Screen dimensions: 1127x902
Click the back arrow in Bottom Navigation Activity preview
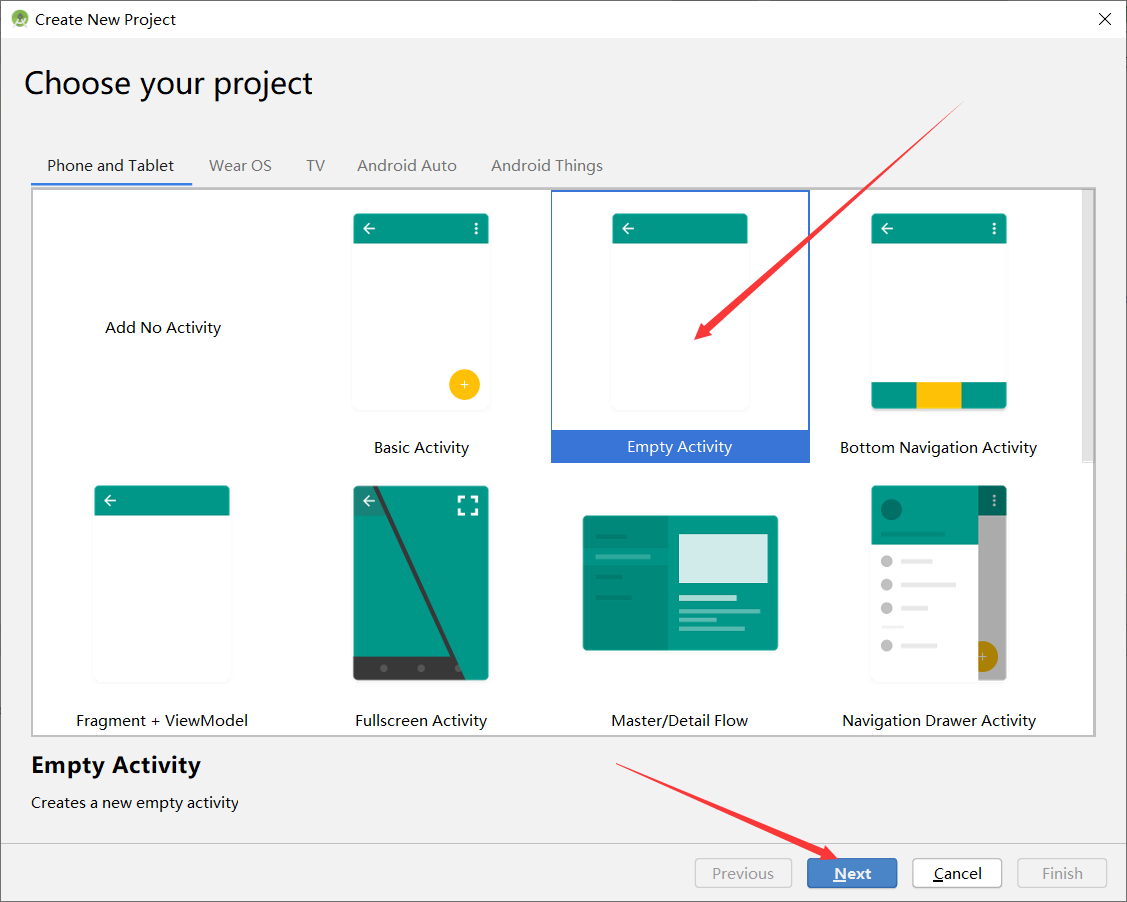click(887, 229)
